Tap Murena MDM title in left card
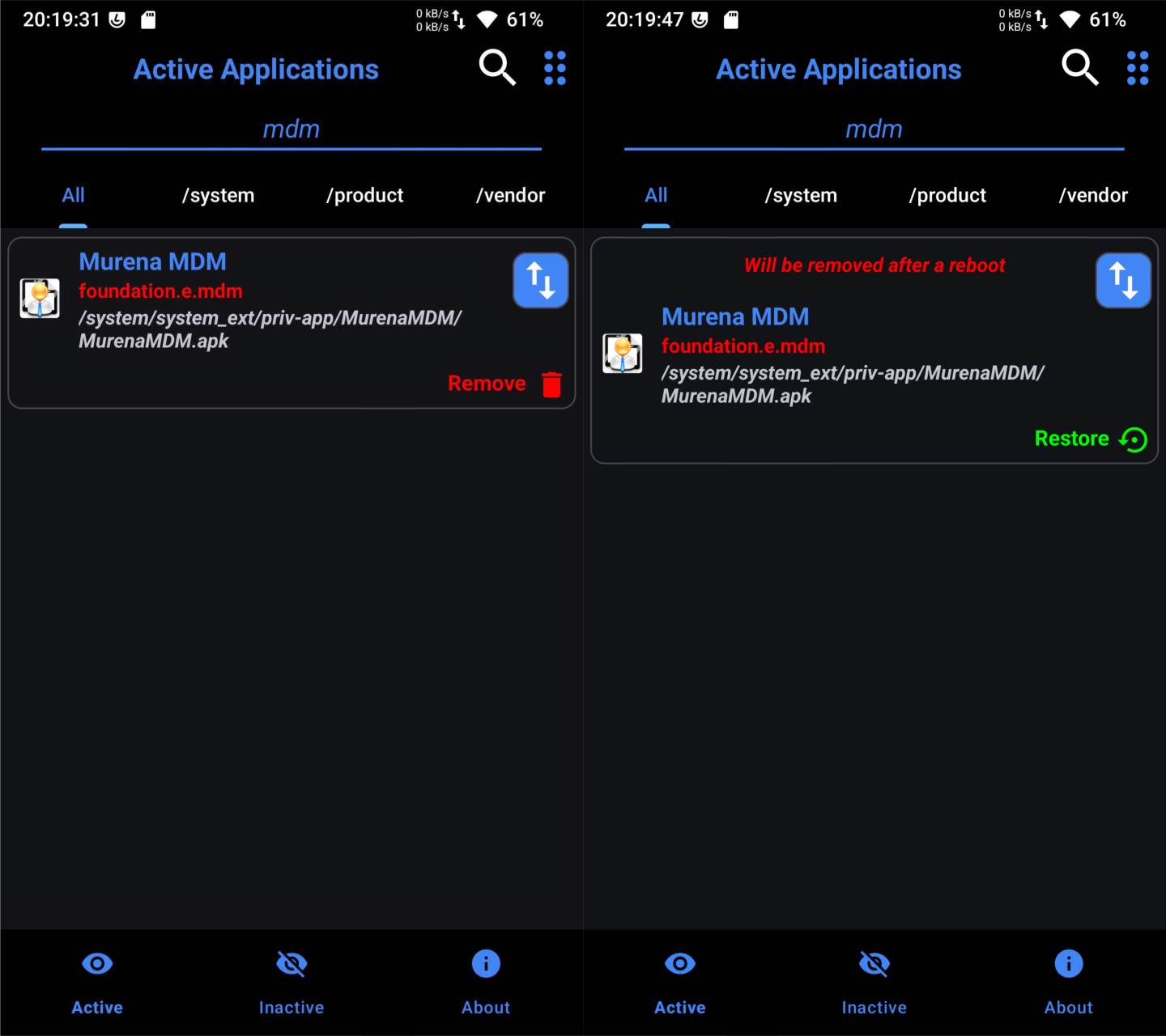The width and height of the screenshot is (1166, 1036). 152,262
